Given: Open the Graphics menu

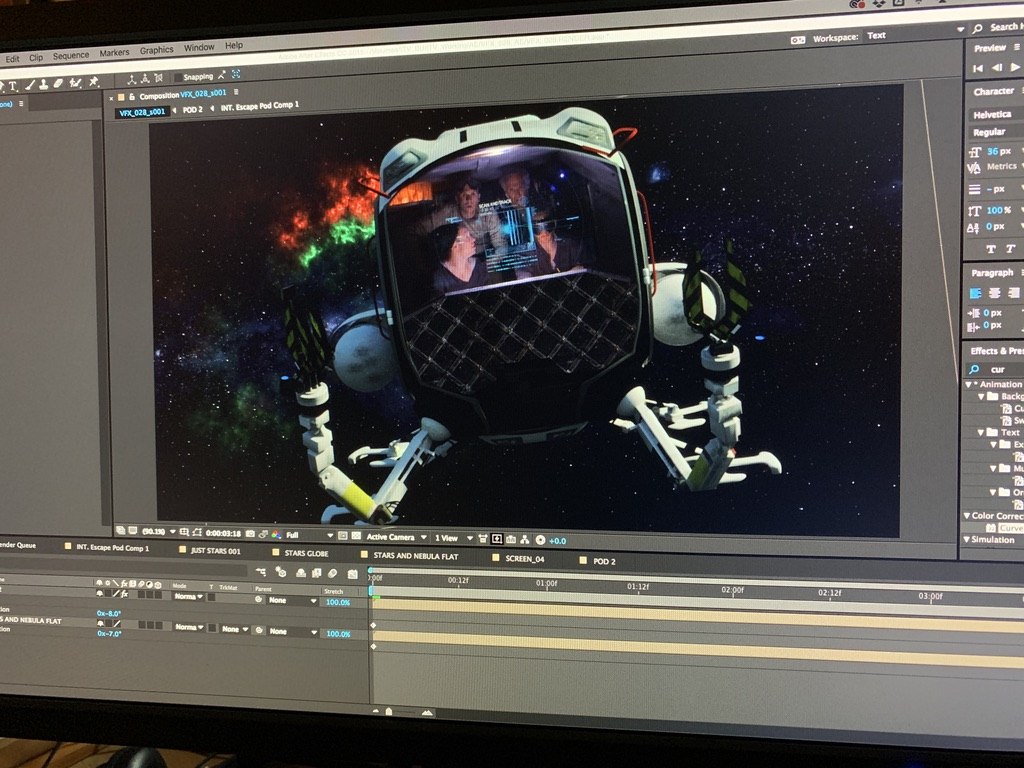Looking at the screenshot, I should coord(157,50).
